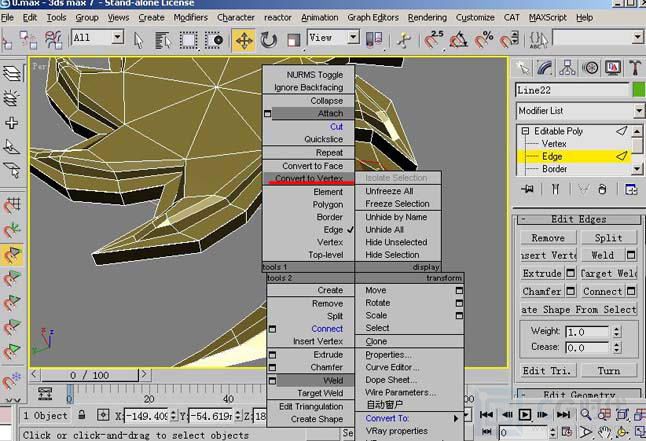Open the Motion command panel tab
The width and height of the screenshot is (646, 441).
pos(590,68)
